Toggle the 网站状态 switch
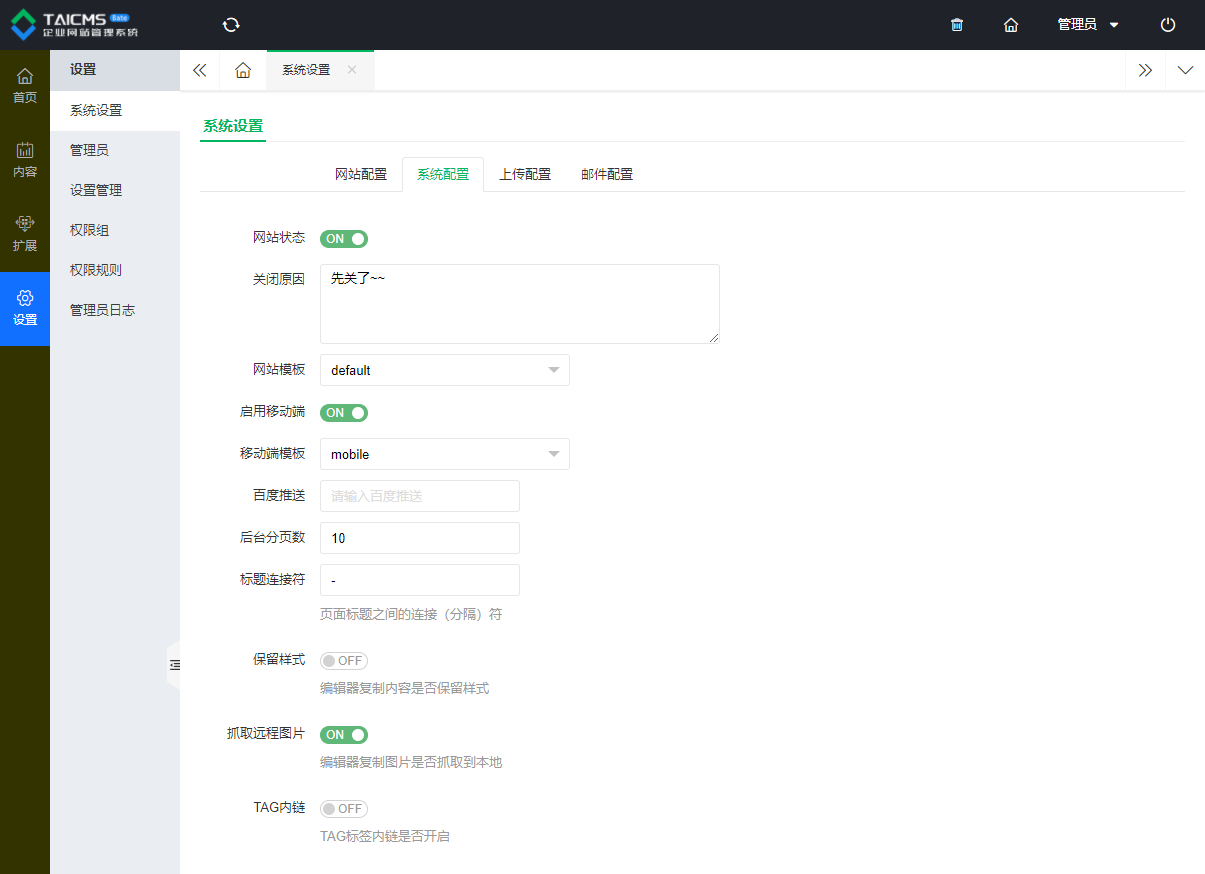 coord(344,239)
